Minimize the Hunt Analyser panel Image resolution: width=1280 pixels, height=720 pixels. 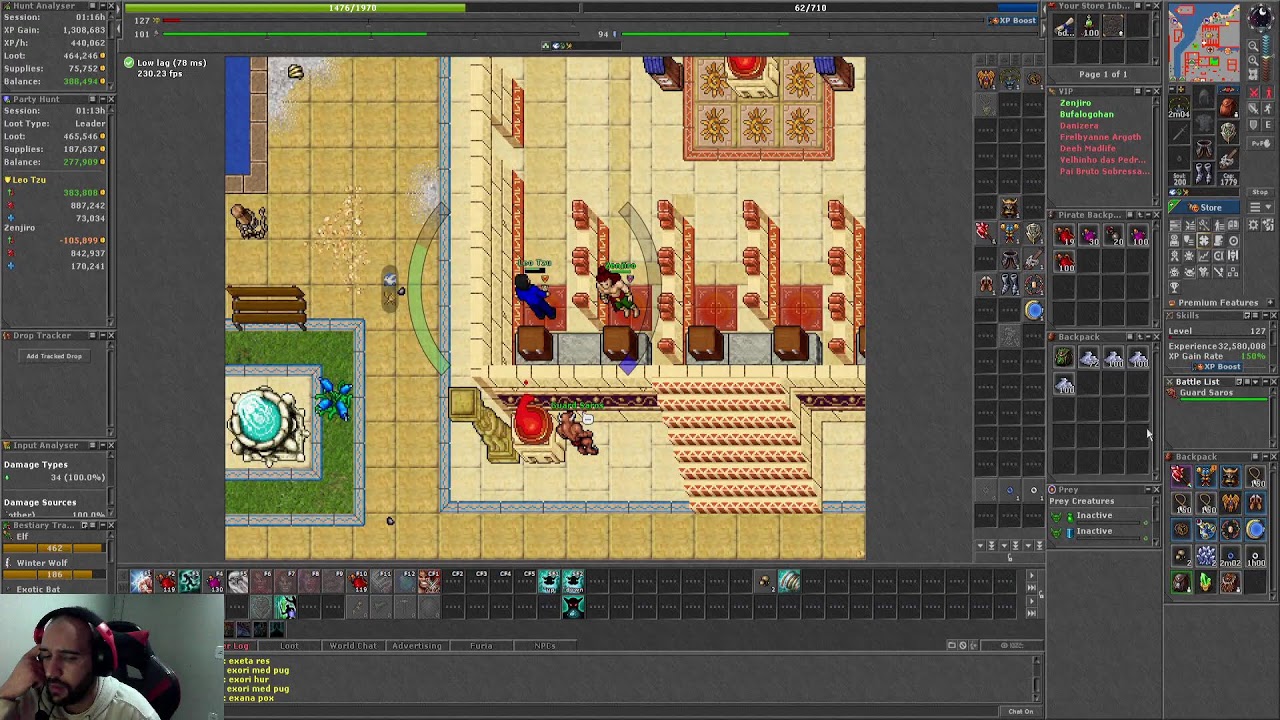coord(102,6)
